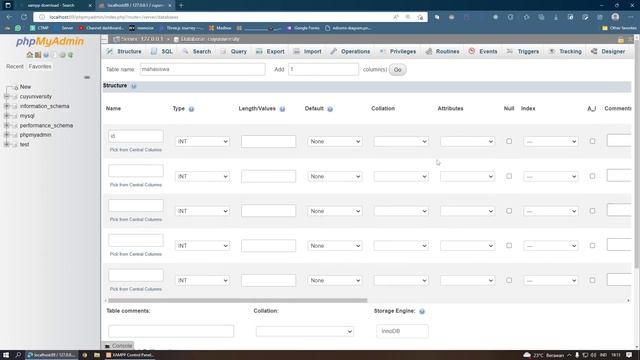The image size is (640, 360).
Task: Open help icon next to Structure heading
Action: (133, 86)
